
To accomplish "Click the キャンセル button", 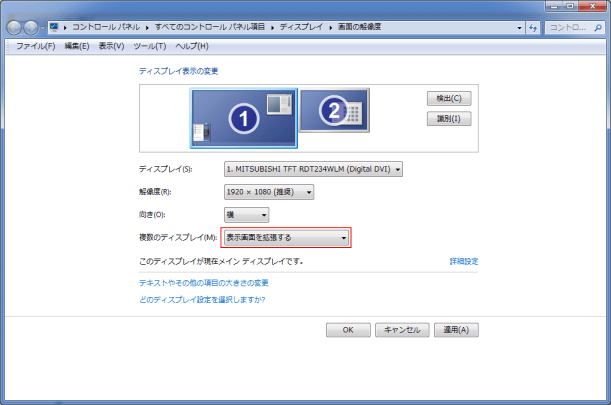I will pos(402,330).
